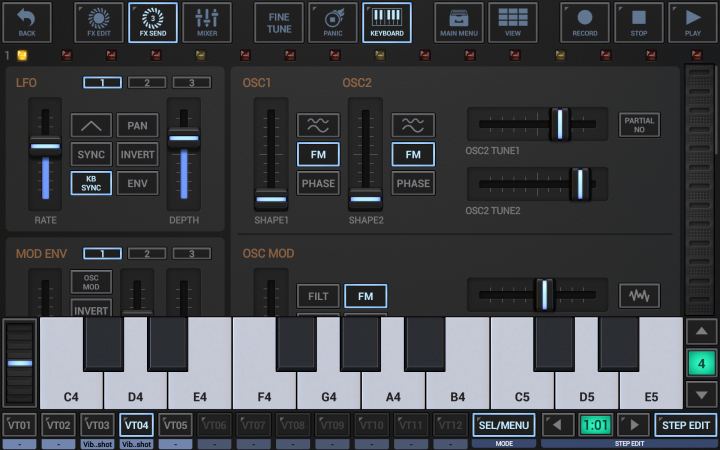Select track VT03
The image size is (720, 450).
97,425
